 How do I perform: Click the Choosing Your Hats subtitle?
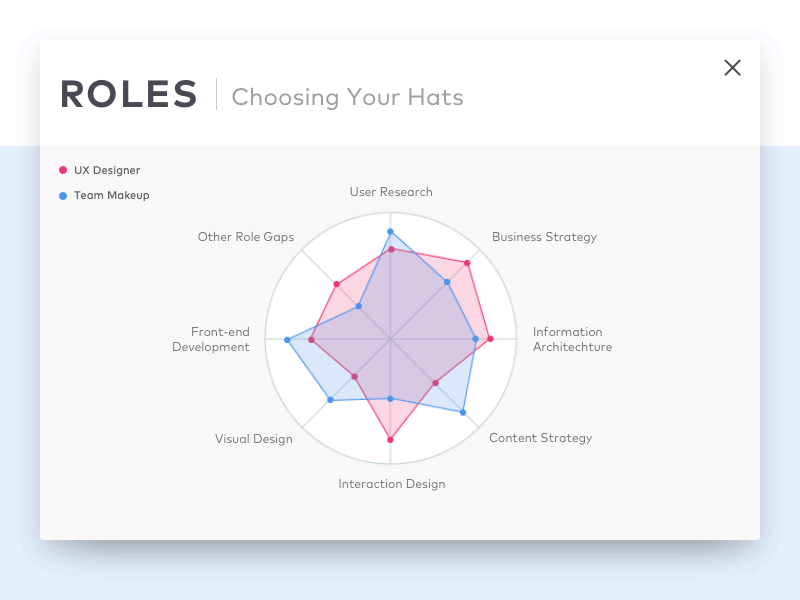(x=347, y=97)
